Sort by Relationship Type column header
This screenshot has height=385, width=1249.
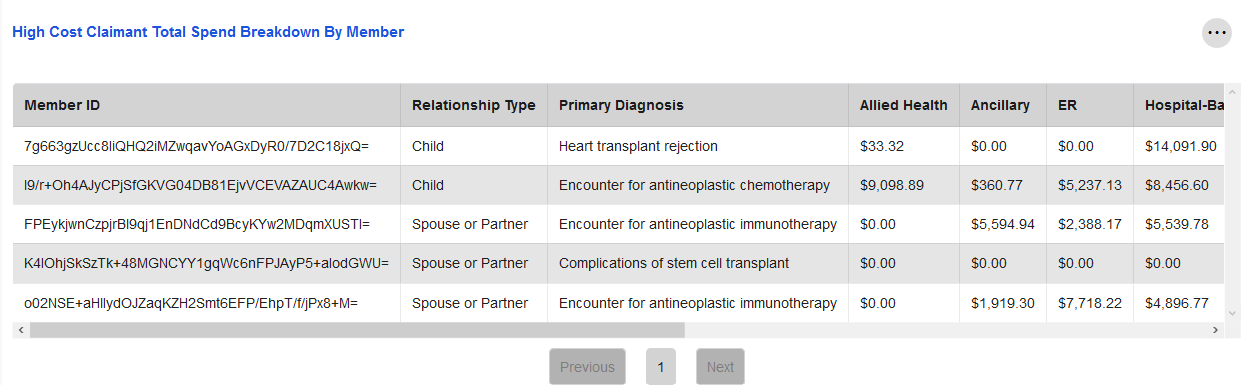474,105
